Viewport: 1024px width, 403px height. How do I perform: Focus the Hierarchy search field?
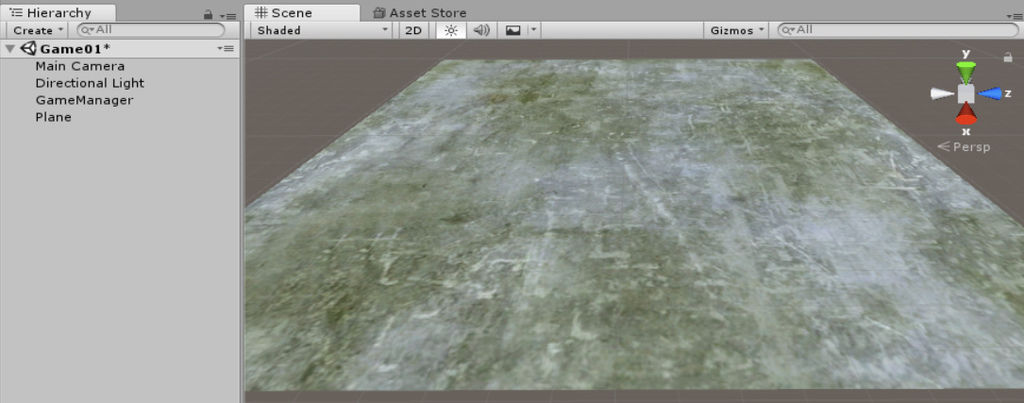tap(151, 30)
